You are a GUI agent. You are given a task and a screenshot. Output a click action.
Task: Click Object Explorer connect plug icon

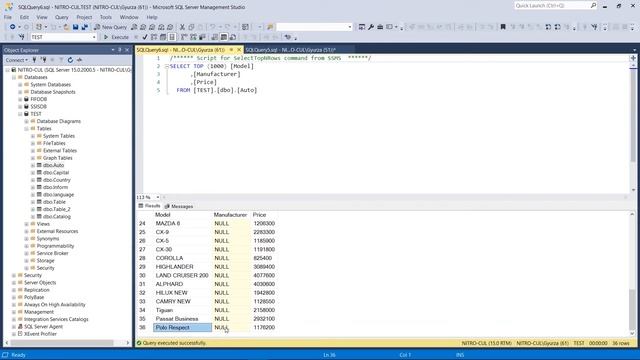click(x=34, y=60)
